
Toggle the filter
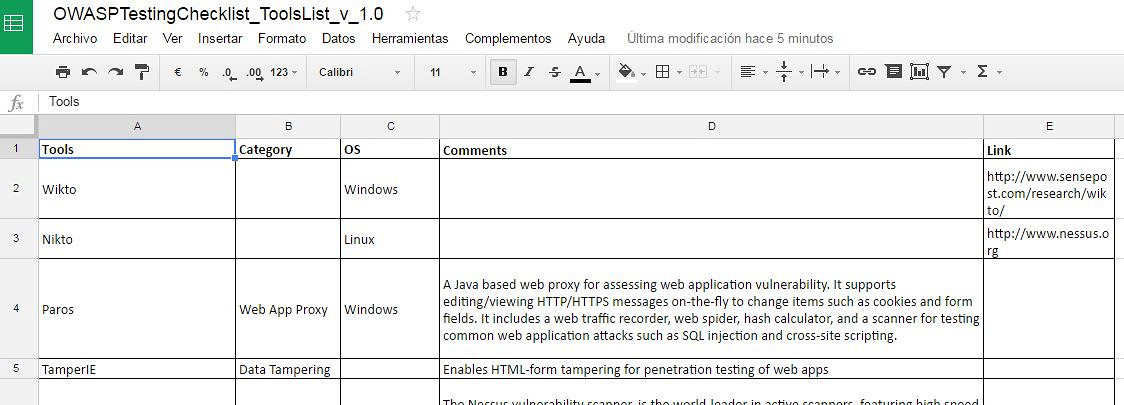click(945, 72)
